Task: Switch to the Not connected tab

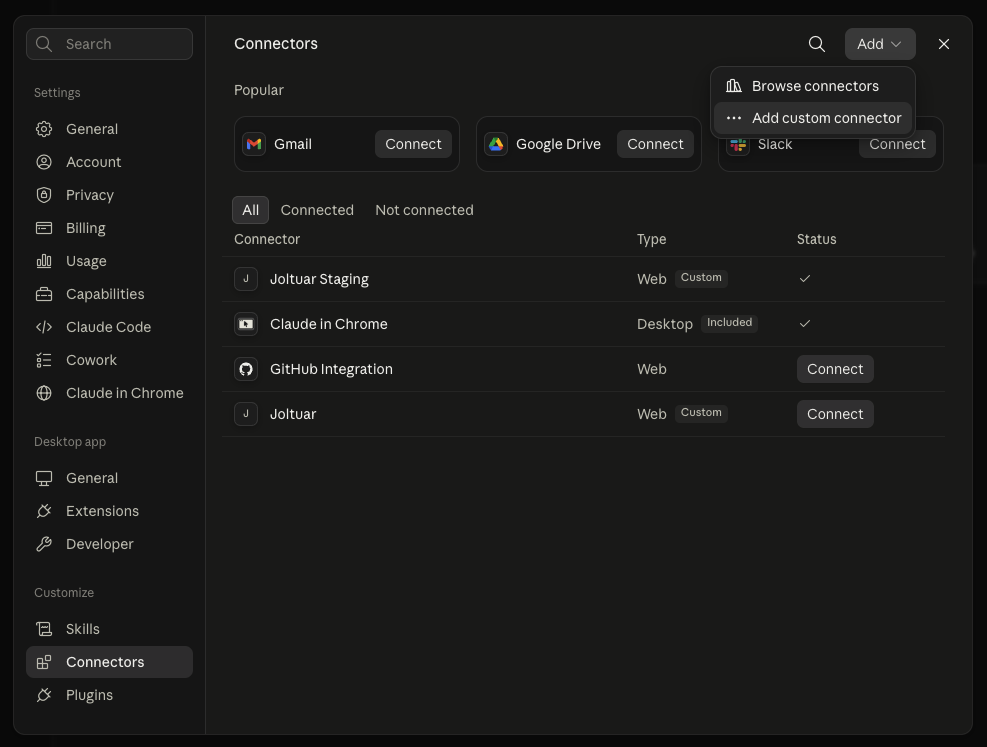Action: tap(424, 210)
